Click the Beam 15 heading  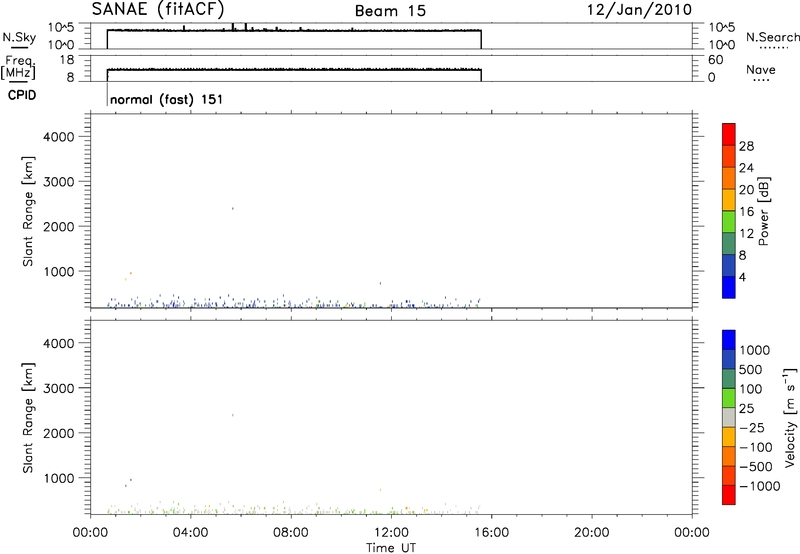tap(390, 11)
